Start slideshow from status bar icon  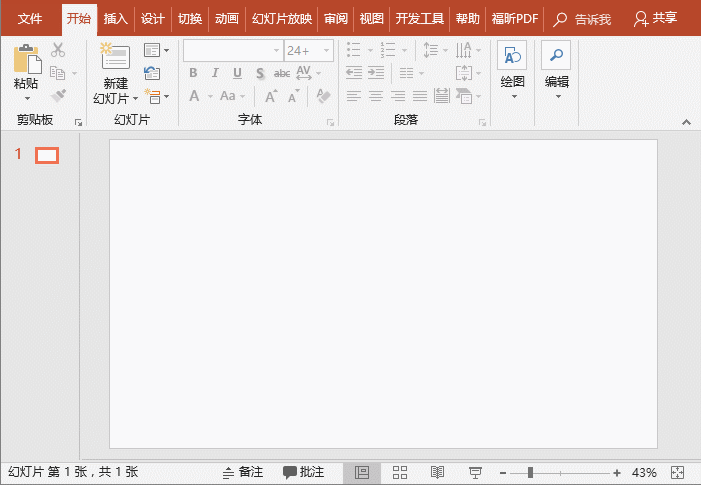tap(475, 472)
